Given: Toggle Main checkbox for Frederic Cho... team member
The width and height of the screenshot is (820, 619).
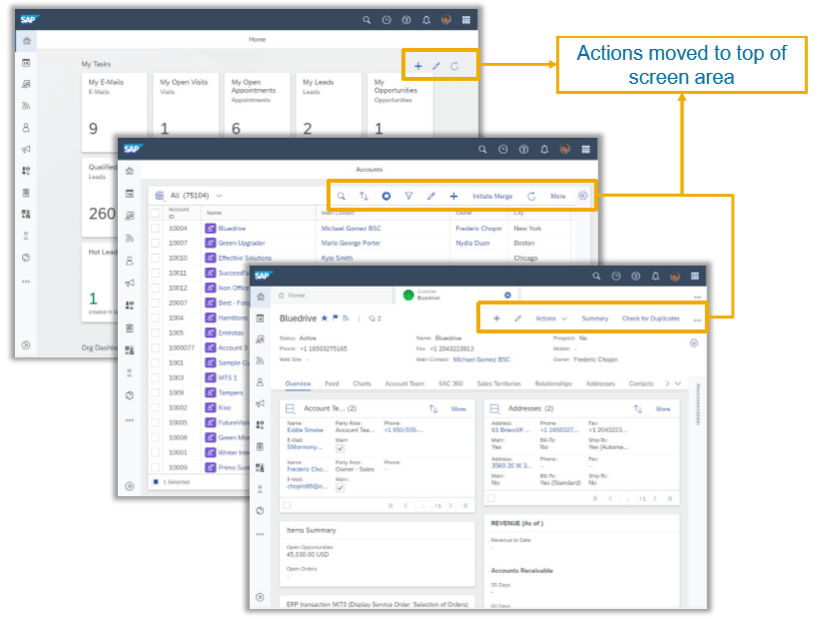Looking at the screenshot, I should [340, 488].
